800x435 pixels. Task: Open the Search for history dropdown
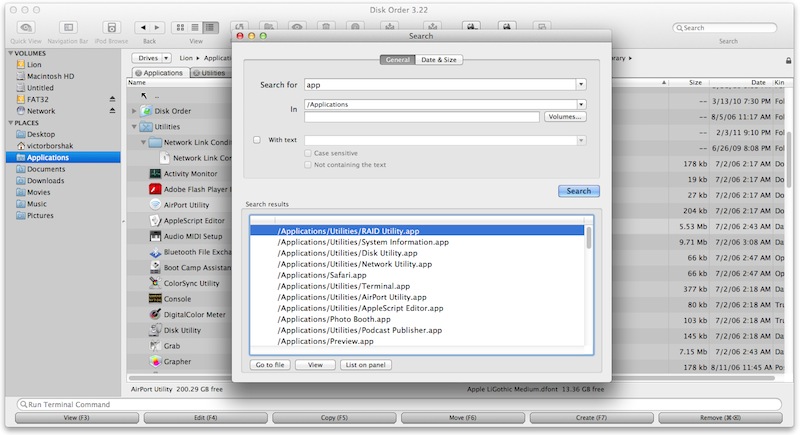coord(580,85)
